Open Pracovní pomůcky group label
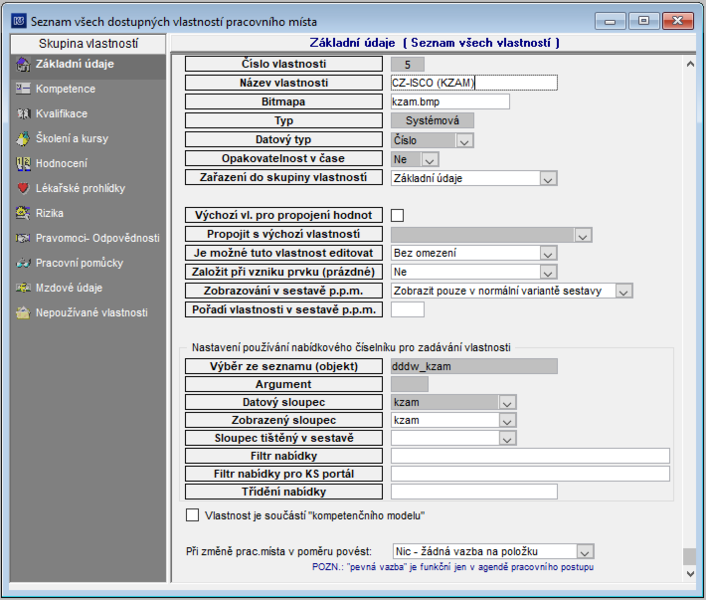The image size is (706, 600). 80,263
